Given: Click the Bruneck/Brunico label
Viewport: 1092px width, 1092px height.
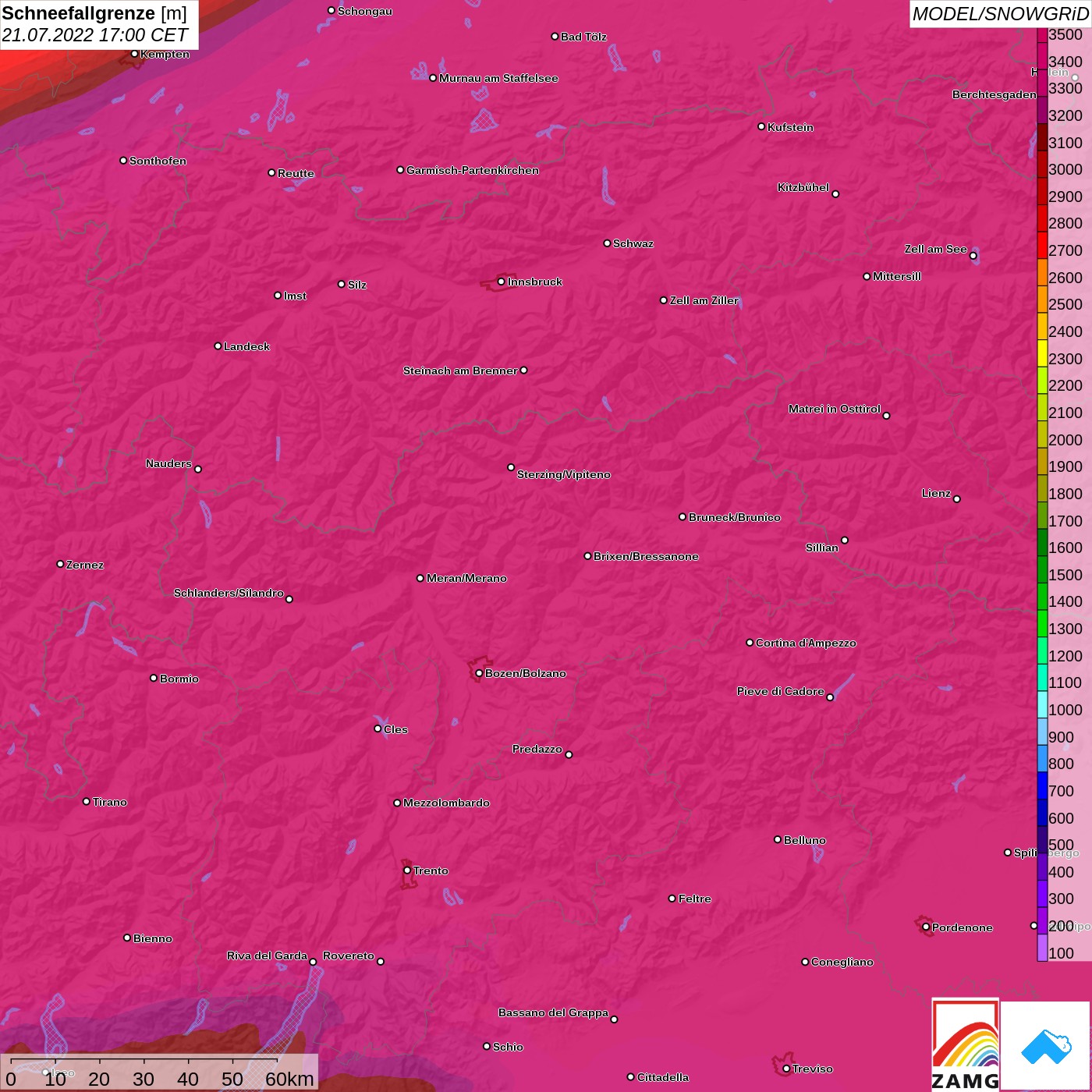Looking at the screenshot, I should pyautogui.click(x=735, y=517).
